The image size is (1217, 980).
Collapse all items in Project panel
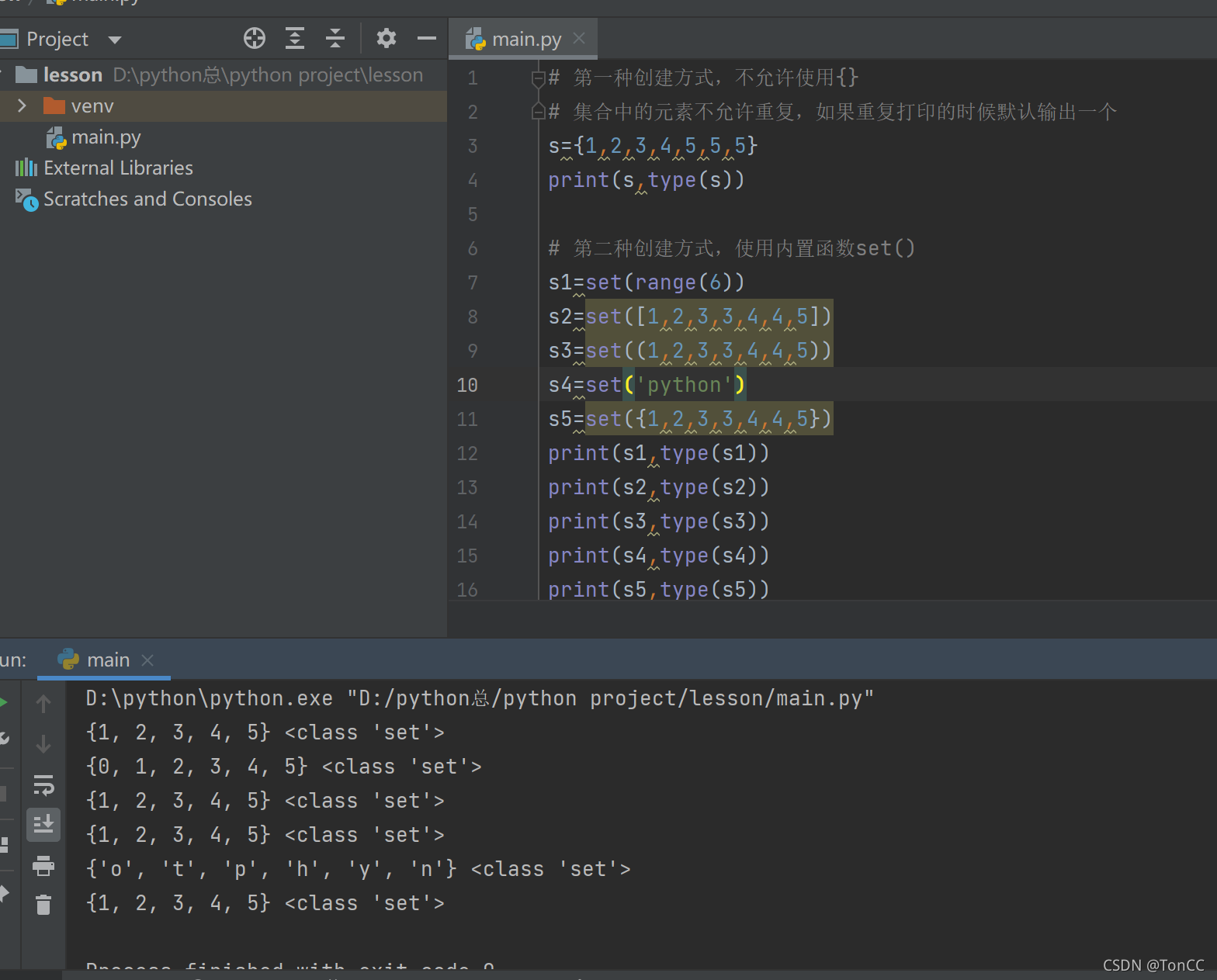click(335, 38)
